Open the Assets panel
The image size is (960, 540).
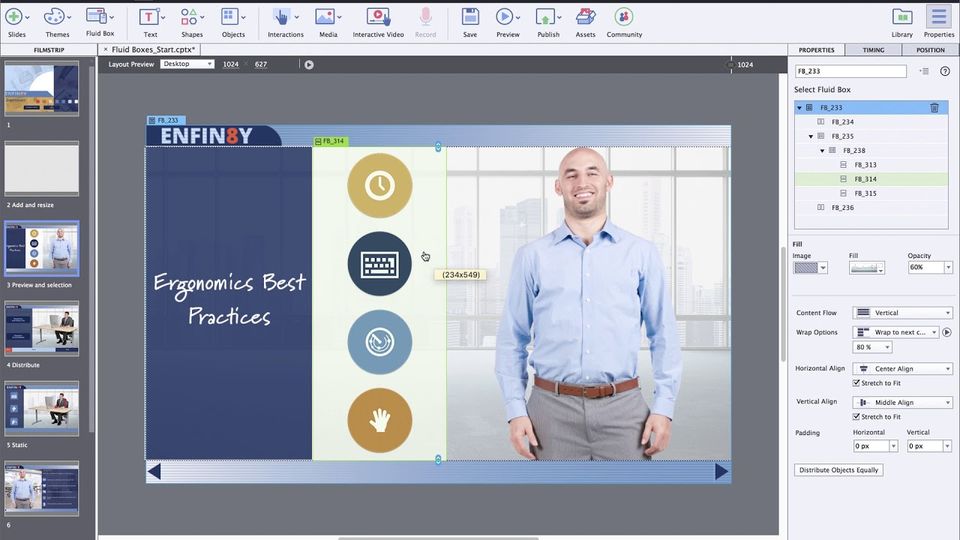585,22
